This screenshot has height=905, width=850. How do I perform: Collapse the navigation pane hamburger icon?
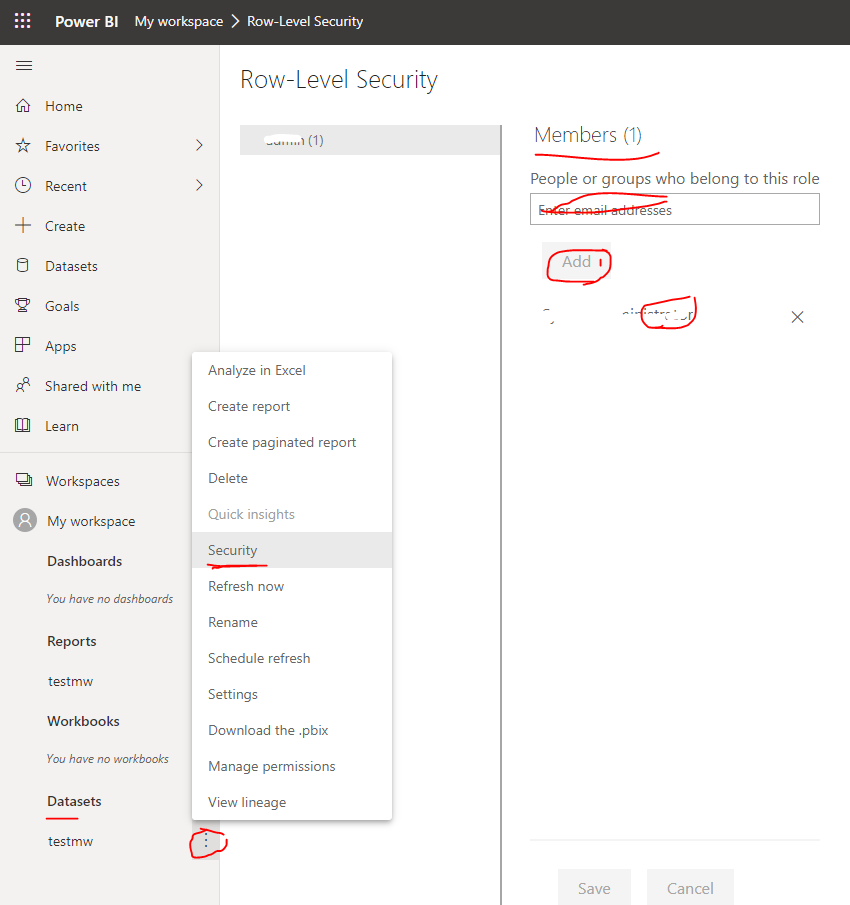(x=24, y=65)
